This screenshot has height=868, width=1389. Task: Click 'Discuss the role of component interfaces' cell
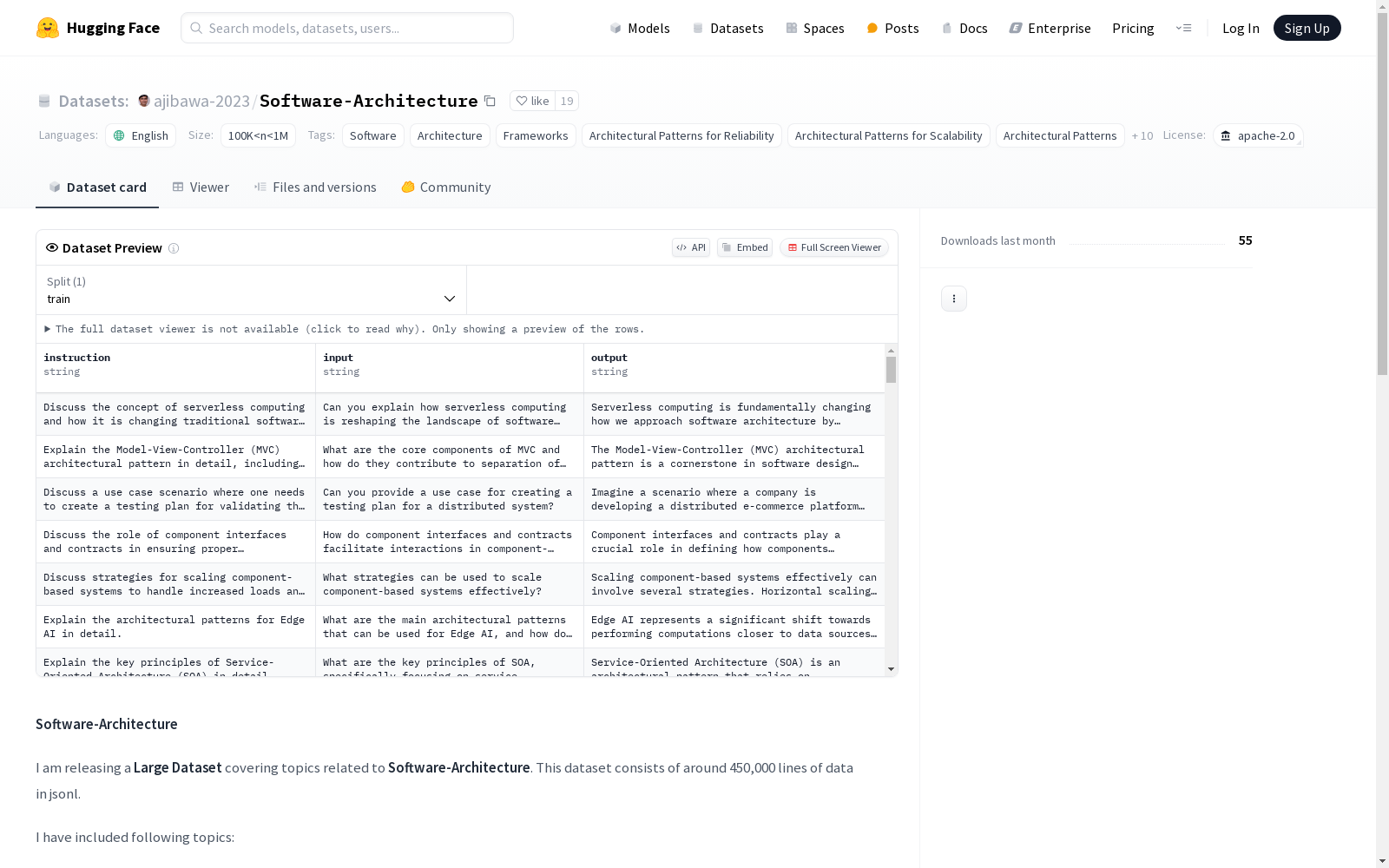[176, 542]
